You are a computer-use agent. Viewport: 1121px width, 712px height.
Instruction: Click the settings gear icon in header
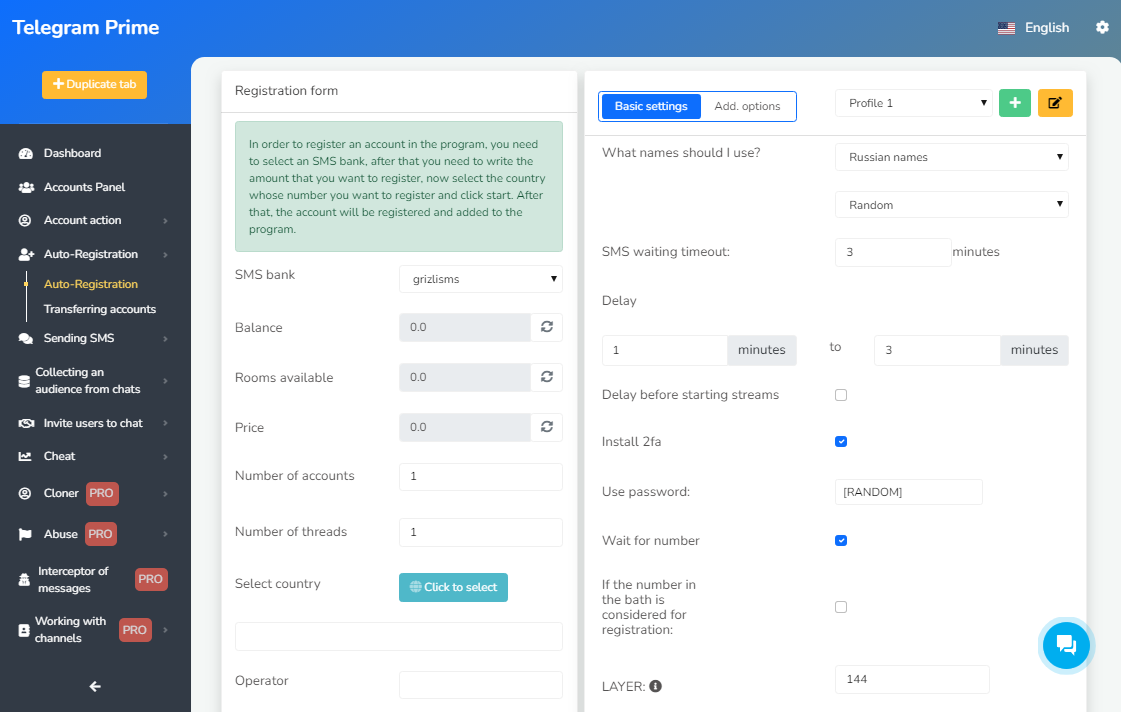click(x=1102, y=28)
